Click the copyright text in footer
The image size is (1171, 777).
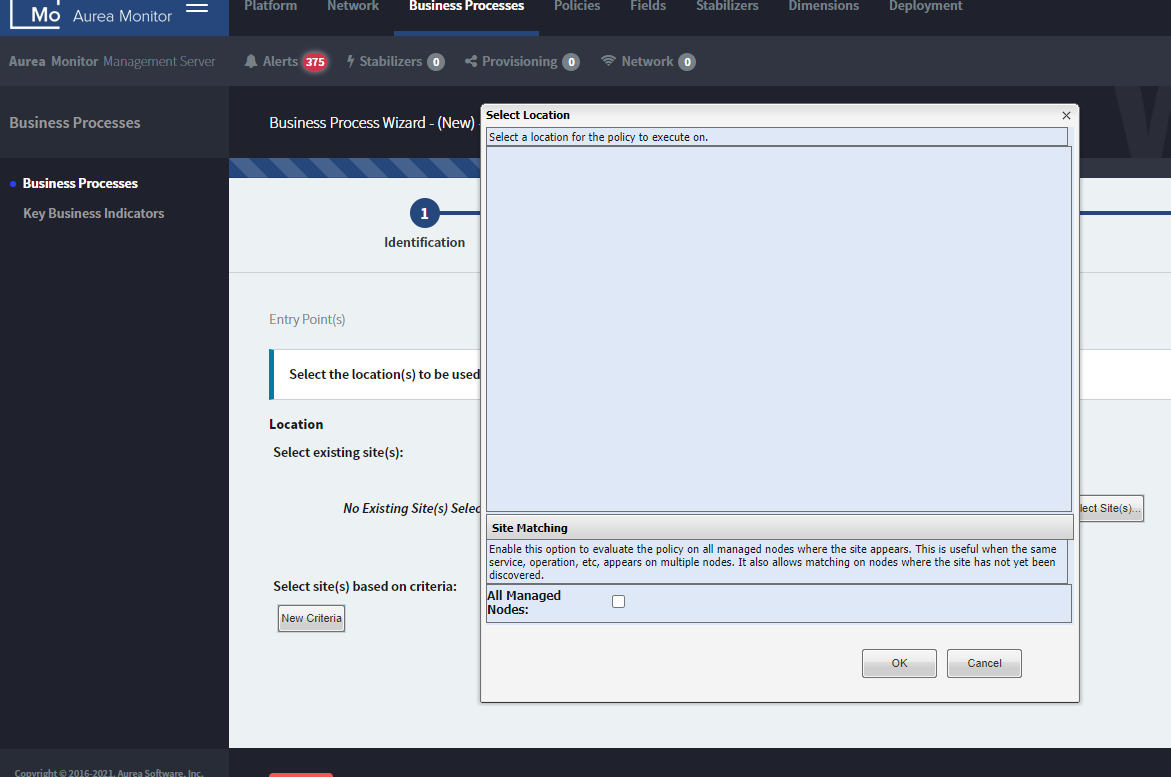108,773
